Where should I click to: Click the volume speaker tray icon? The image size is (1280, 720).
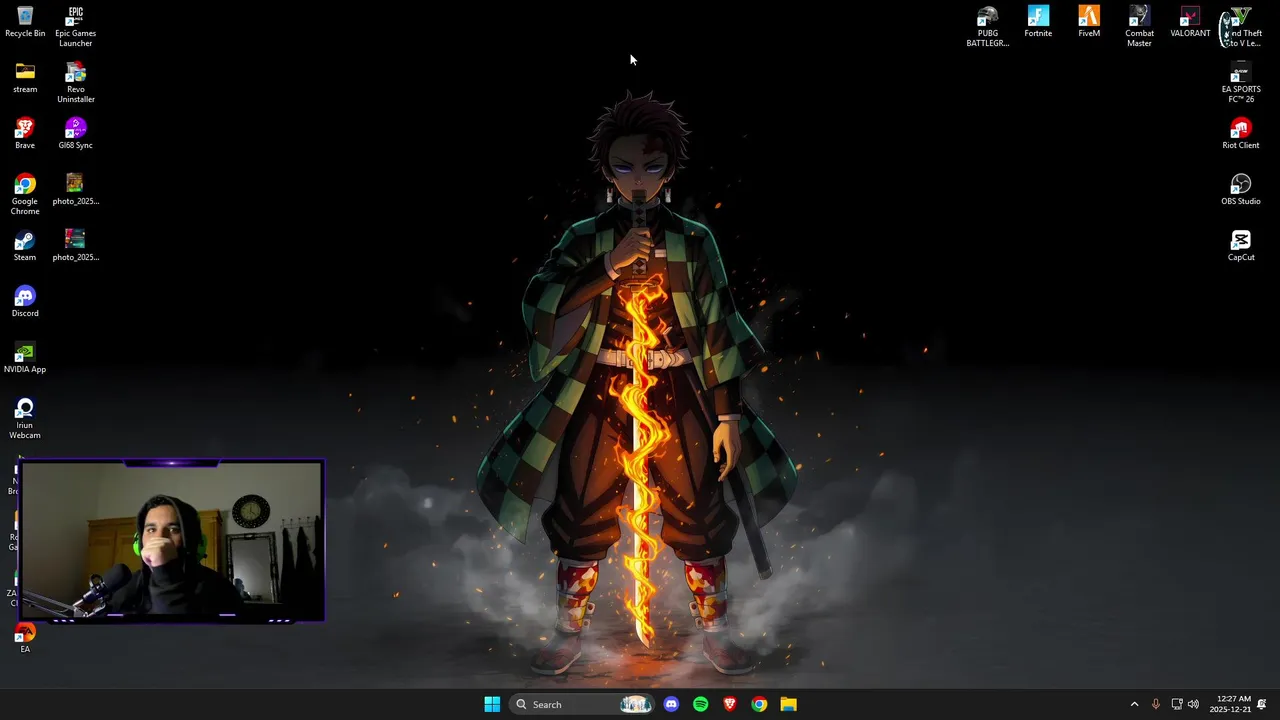[x=1193, y=704]
